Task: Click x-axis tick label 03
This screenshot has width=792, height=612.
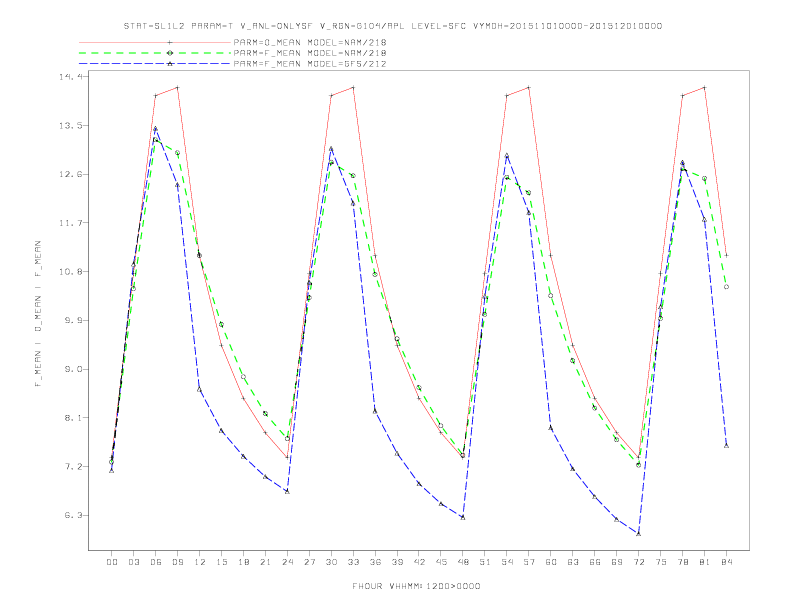Action: pyautogui.click(x=133, y=562)
